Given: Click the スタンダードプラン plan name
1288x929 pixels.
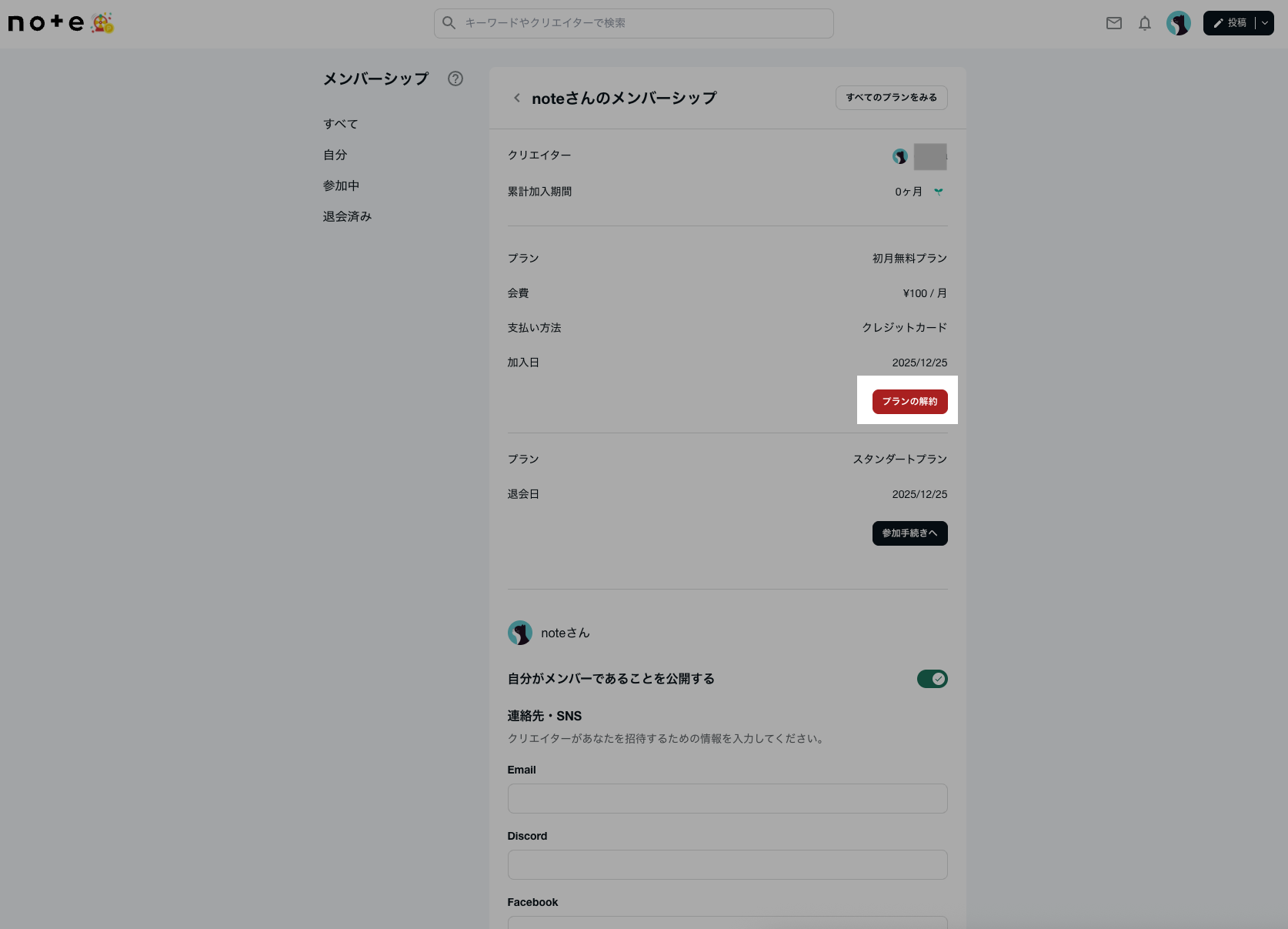Looking at the screenshot, I should pyautogui.click(x=900, y=459).
